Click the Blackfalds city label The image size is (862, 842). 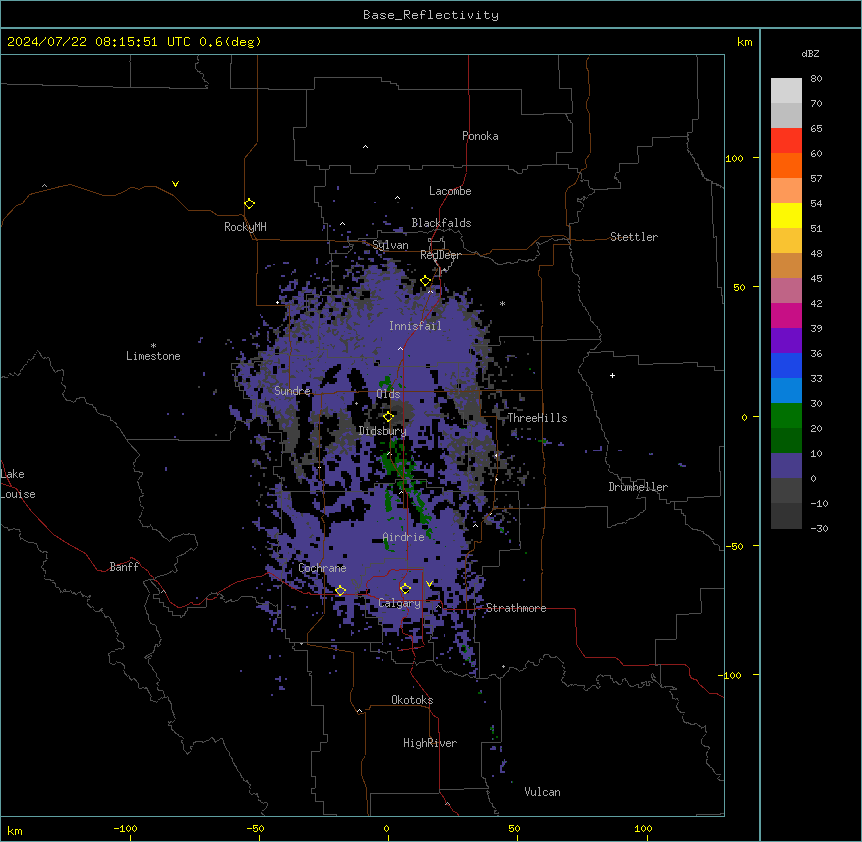click(441, 223)
